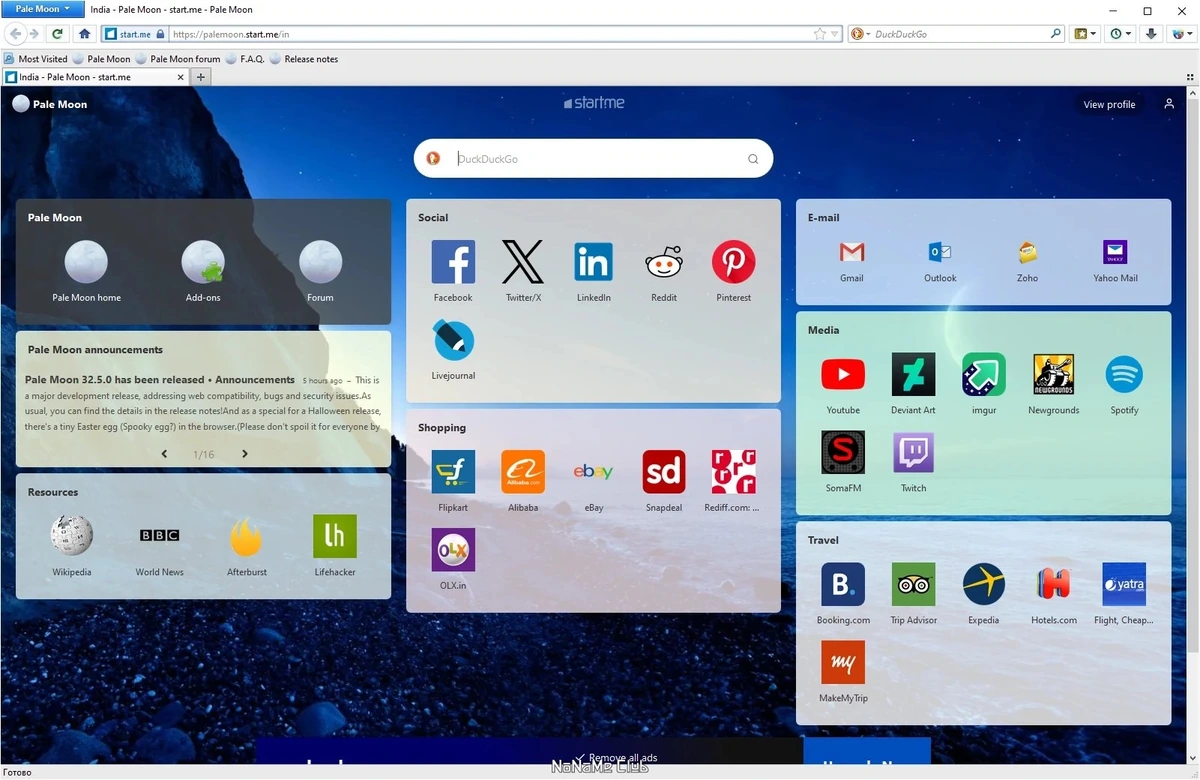Open the Snapdeal shopping icon
Viewport: 1200px width, 780px height.
point(664,472)
